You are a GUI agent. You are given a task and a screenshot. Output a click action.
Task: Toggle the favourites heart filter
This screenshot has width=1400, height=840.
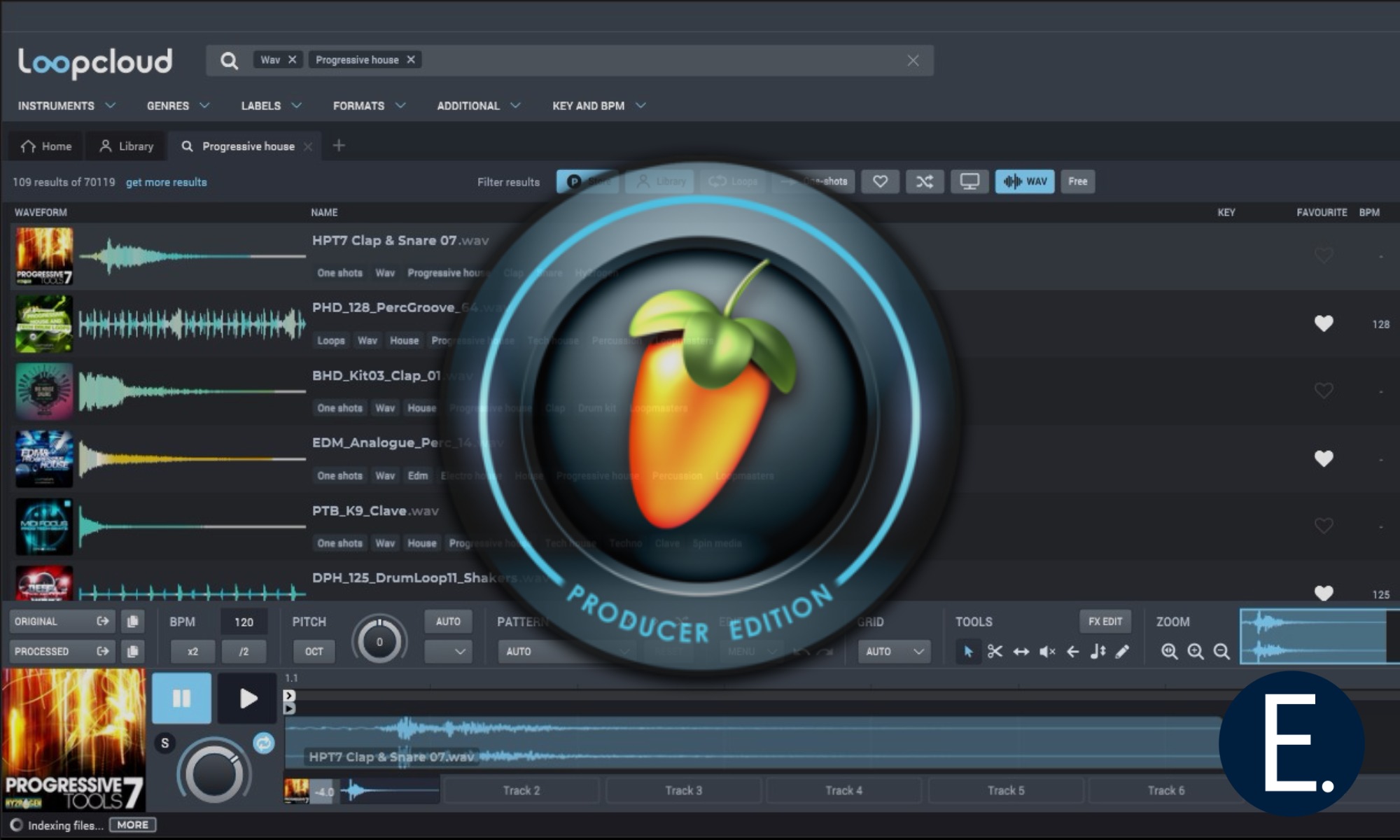[x=880, y=181]
